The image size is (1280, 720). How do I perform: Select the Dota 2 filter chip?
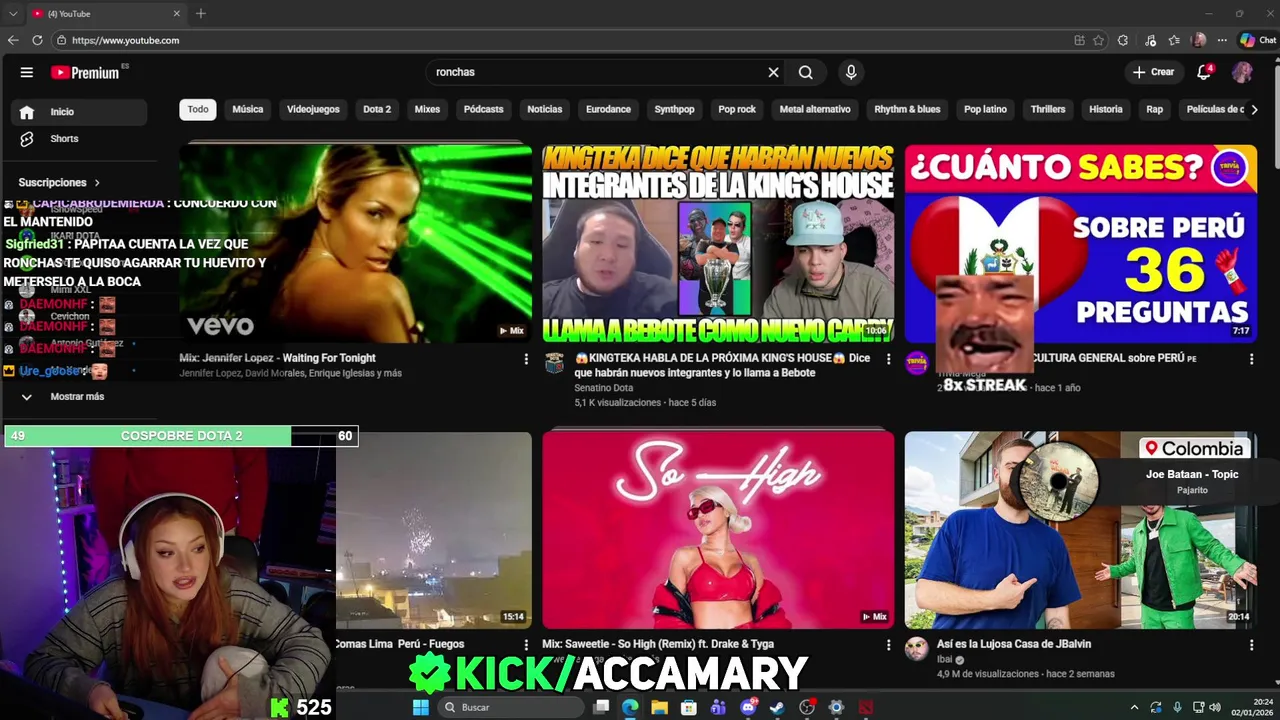(x=377, y=109)
